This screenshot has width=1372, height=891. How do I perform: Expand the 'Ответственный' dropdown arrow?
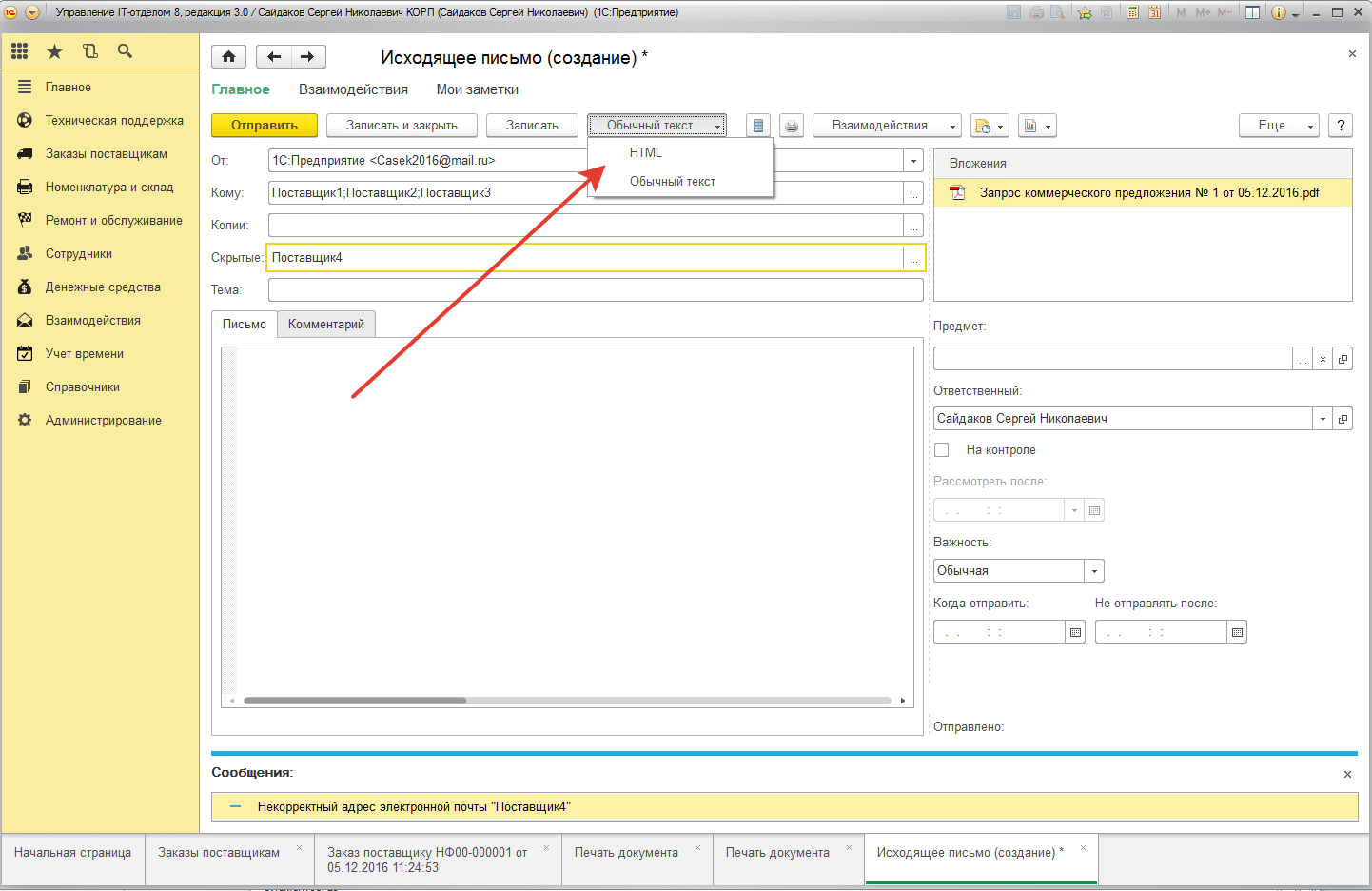click(x=1323, y=419)
